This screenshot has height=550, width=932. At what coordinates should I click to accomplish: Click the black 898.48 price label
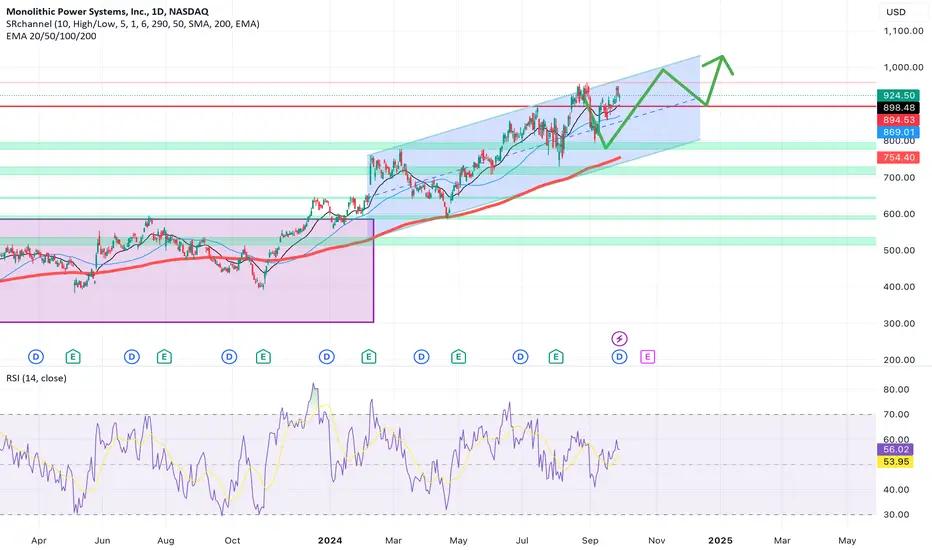pyautogui.click(x=898, y=108)
